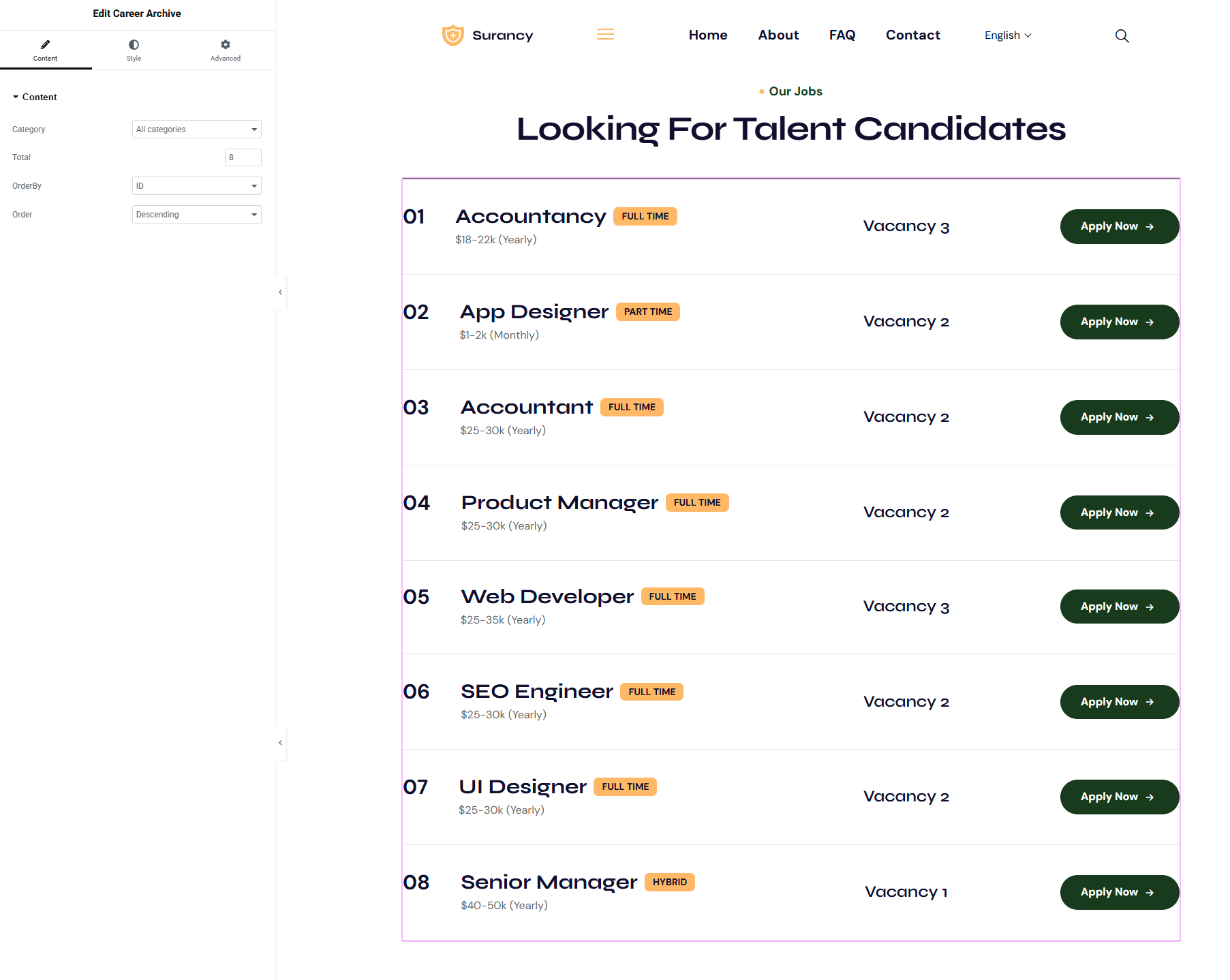
Task: Open the Accountant job title
Action: pyautogui.click(x=527, y=408)
